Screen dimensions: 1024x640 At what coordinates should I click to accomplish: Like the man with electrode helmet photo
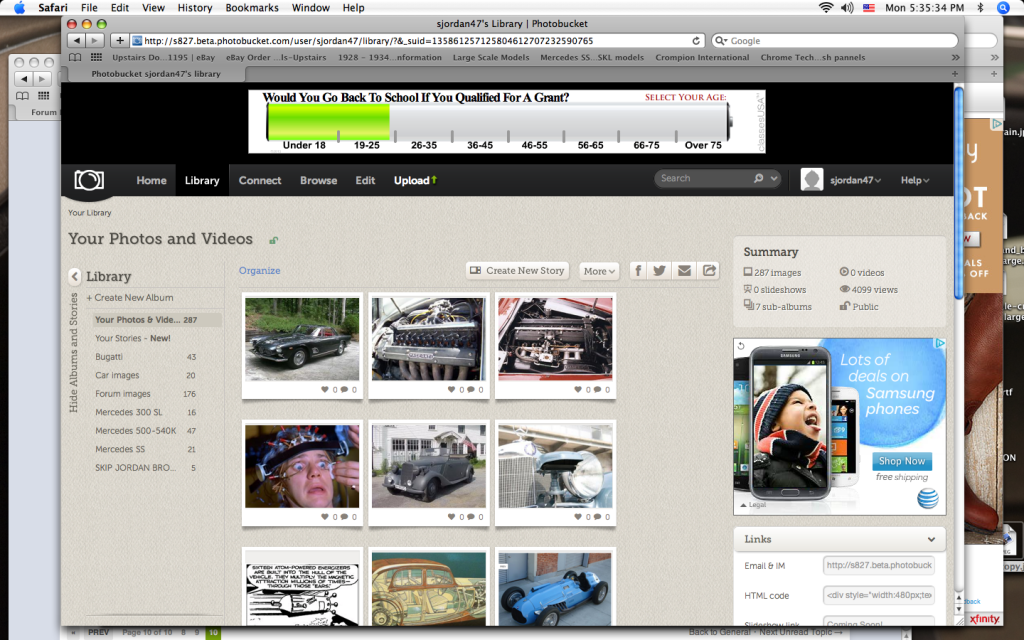click(x=325, y=517)
